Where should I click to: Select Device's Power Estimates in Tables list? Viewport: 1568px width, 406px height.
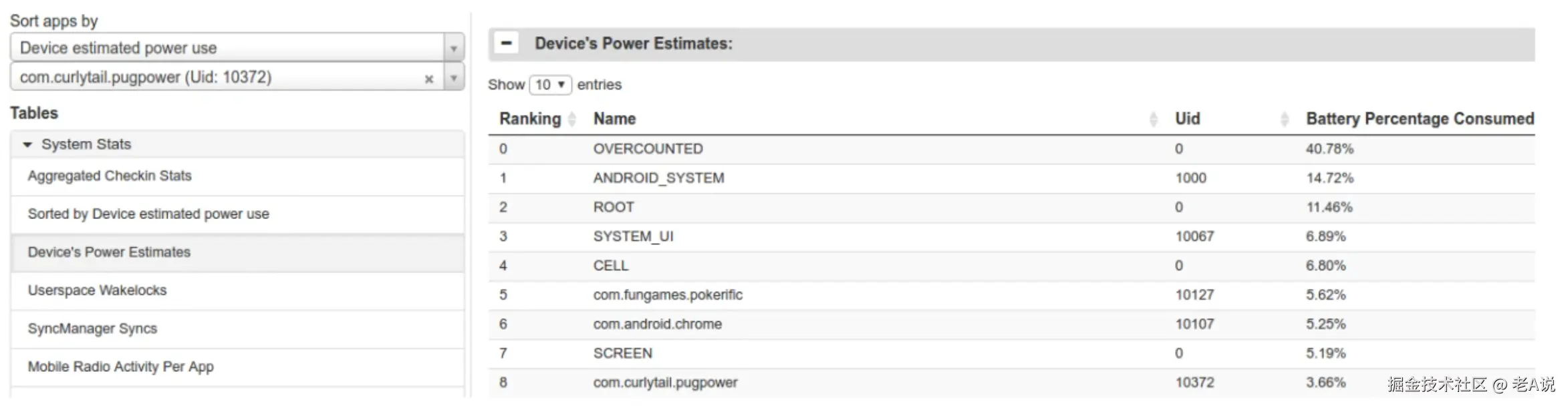pyautogui.click(x=109, y=252)
